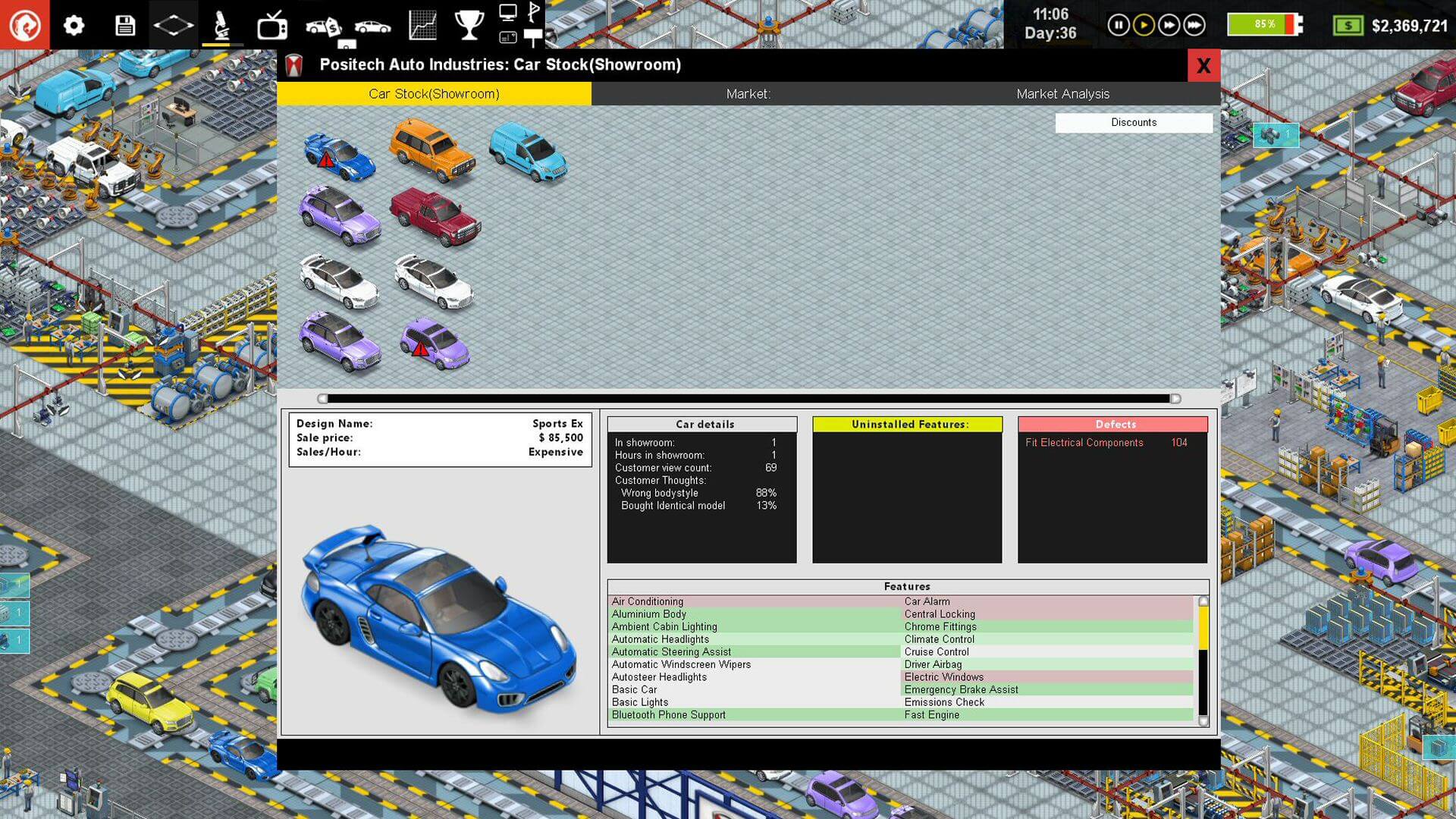The height and width of the screenshot is (819, 1456).
Task: Save the game with floppy disk icon
Action: (124, 26)
